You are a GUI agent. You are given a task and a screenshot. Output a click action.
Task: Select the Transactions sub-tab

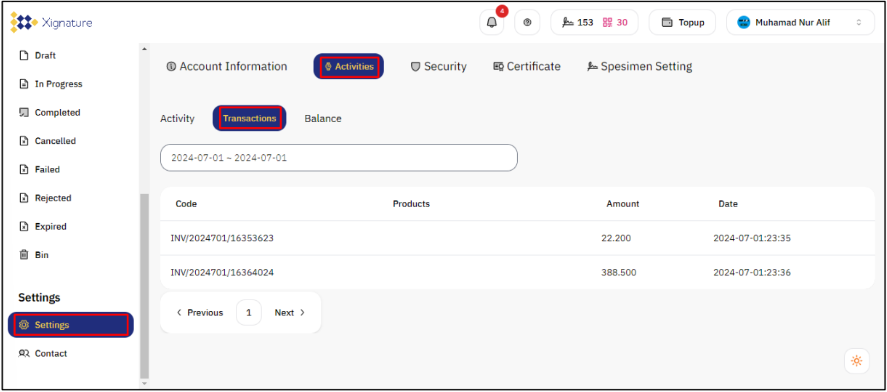pos(249,118)
